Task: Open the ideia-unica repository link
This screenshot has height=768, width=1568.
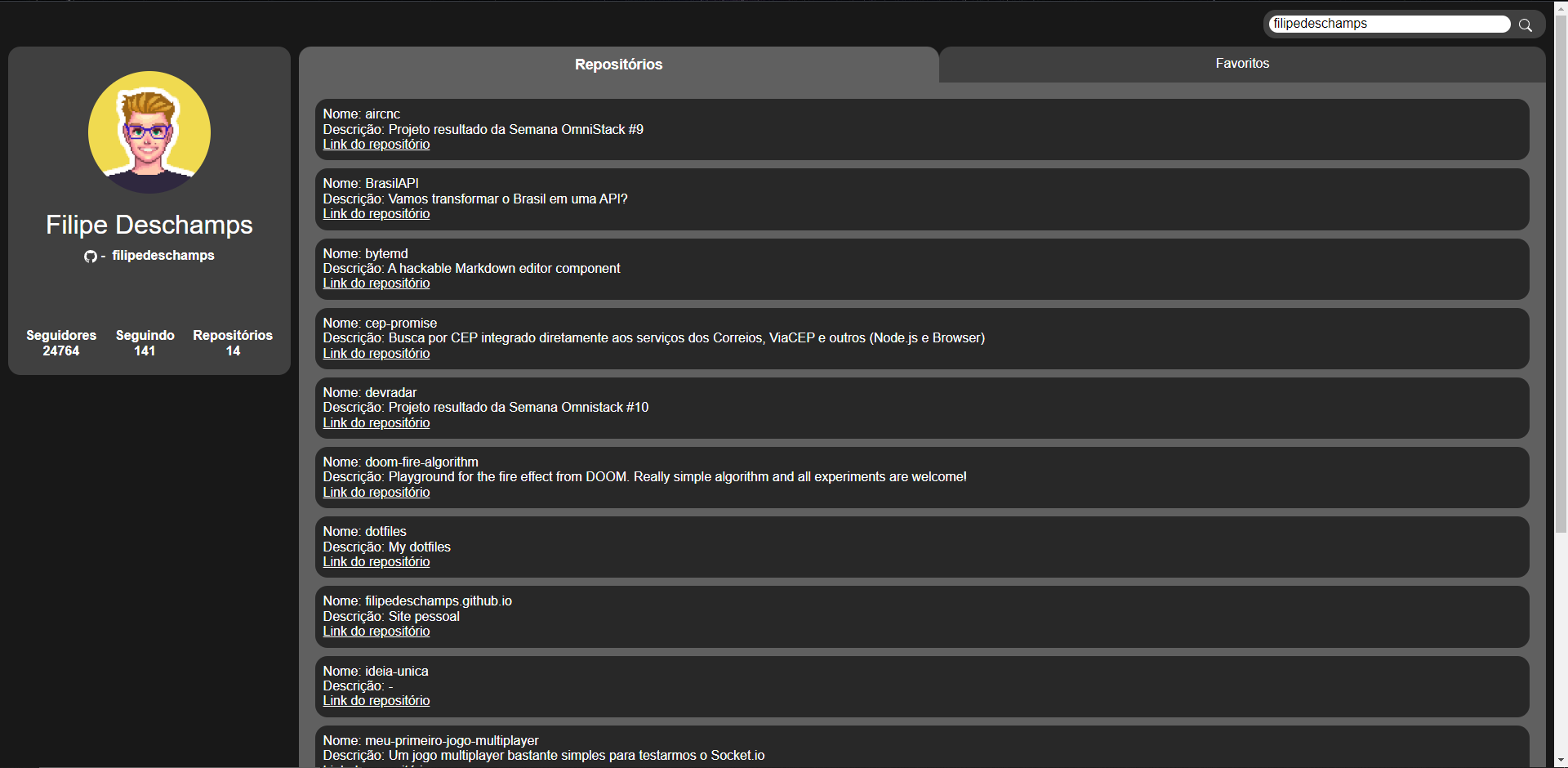Action: pyautogui.click(x=376, y=701)
